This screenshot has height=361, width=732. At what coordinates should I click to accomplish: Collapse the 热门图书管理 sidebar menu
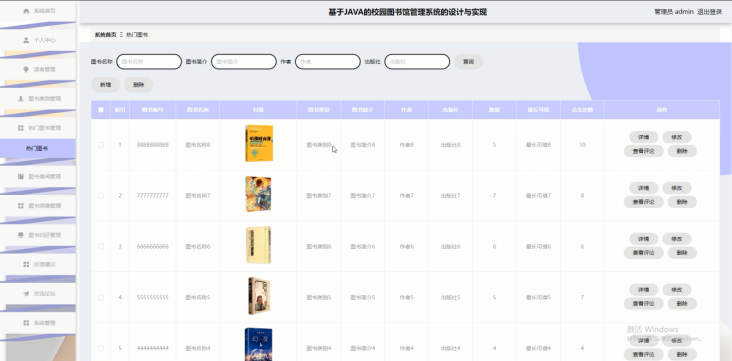[x=38, y=128]
